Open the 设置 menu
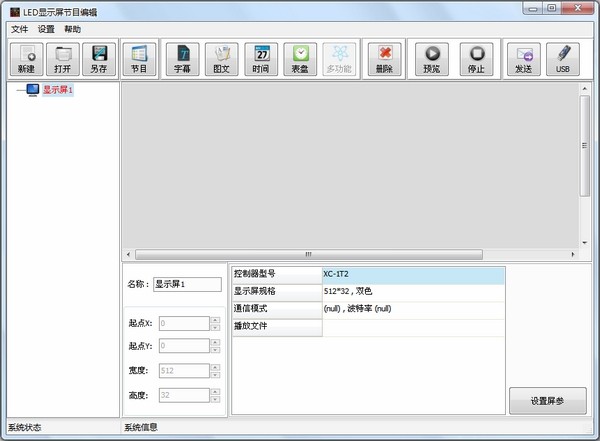Image resolution: width=600 pixels, height=441 pixels. pyautogui.click(x=46, y=29)
